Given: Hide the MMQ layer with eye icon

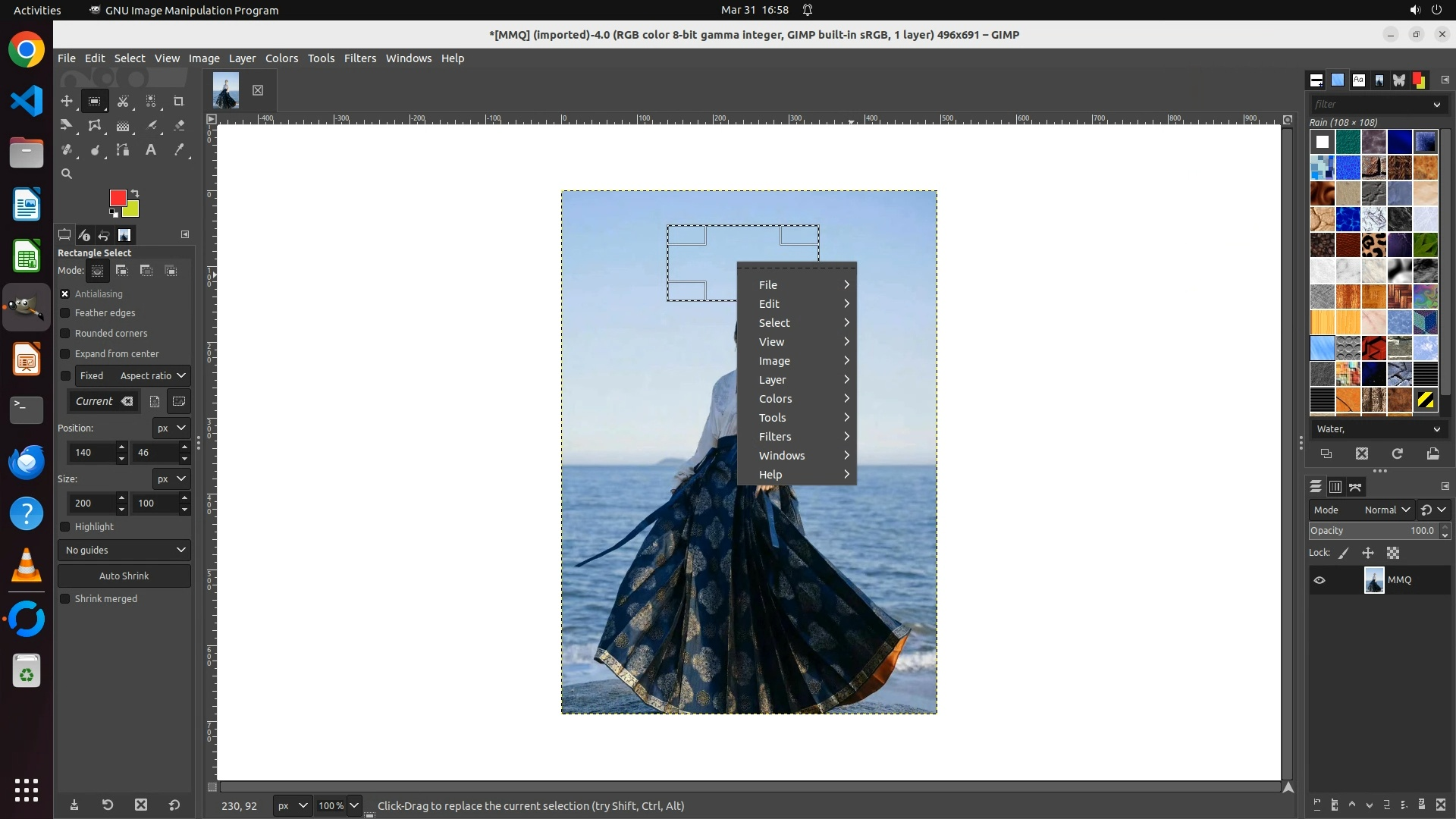Looking at the screenshot, I should (x=1319, y=580).
